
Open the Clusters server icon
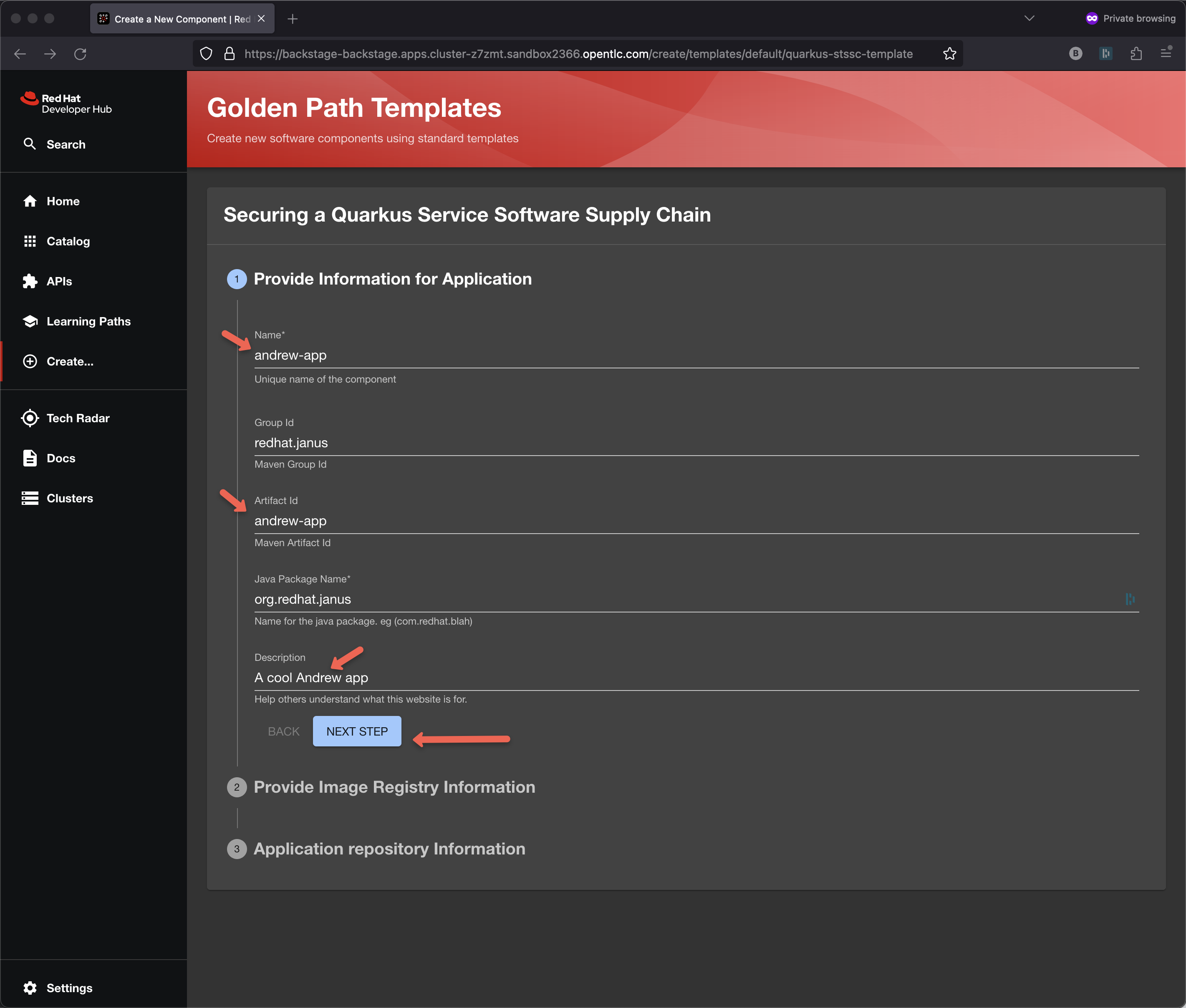[30, 498]
